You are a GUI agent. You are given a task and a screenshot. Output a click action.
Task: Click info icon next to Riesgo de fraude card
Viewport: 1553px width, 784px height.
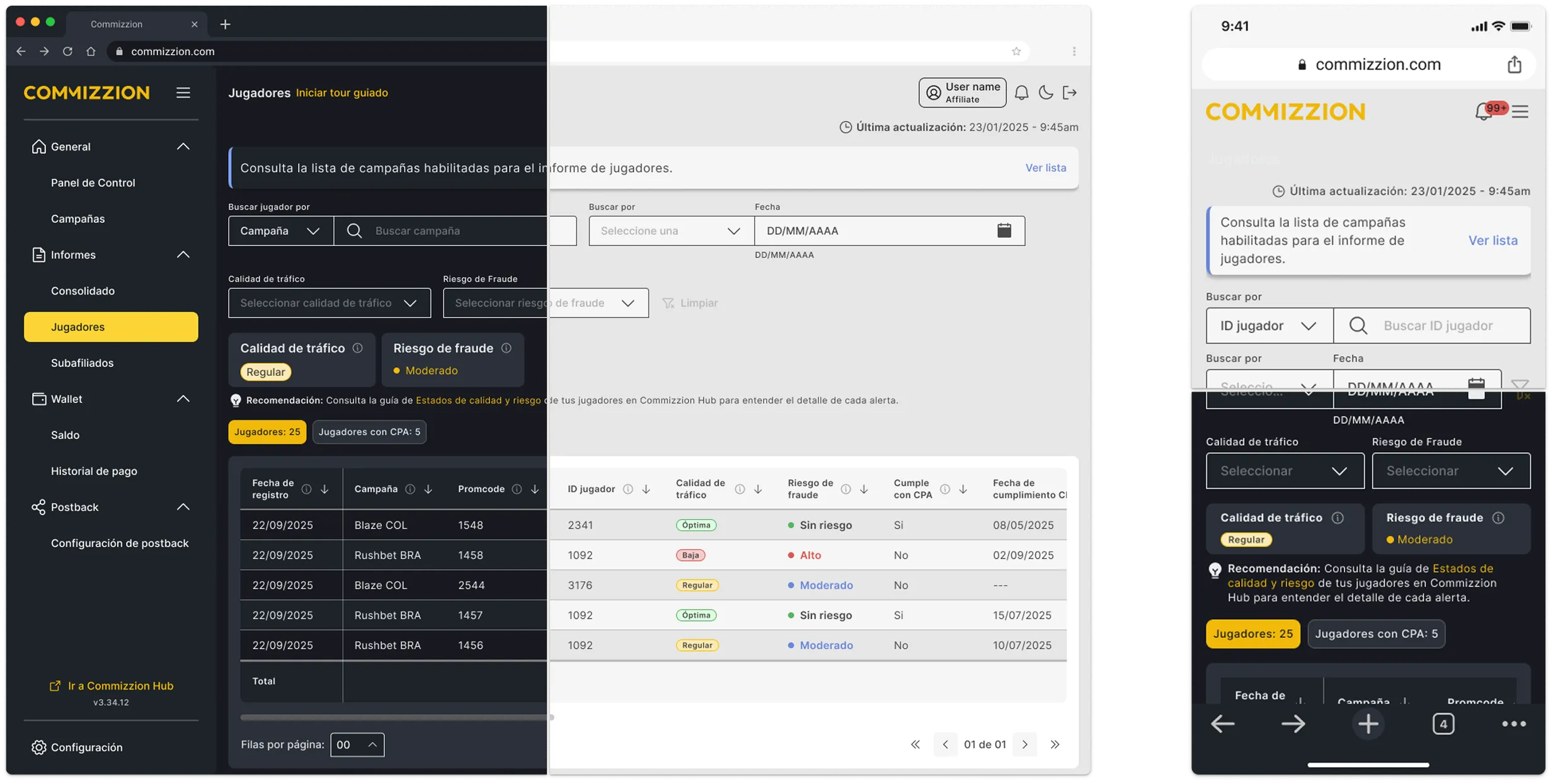coord(506,348)
